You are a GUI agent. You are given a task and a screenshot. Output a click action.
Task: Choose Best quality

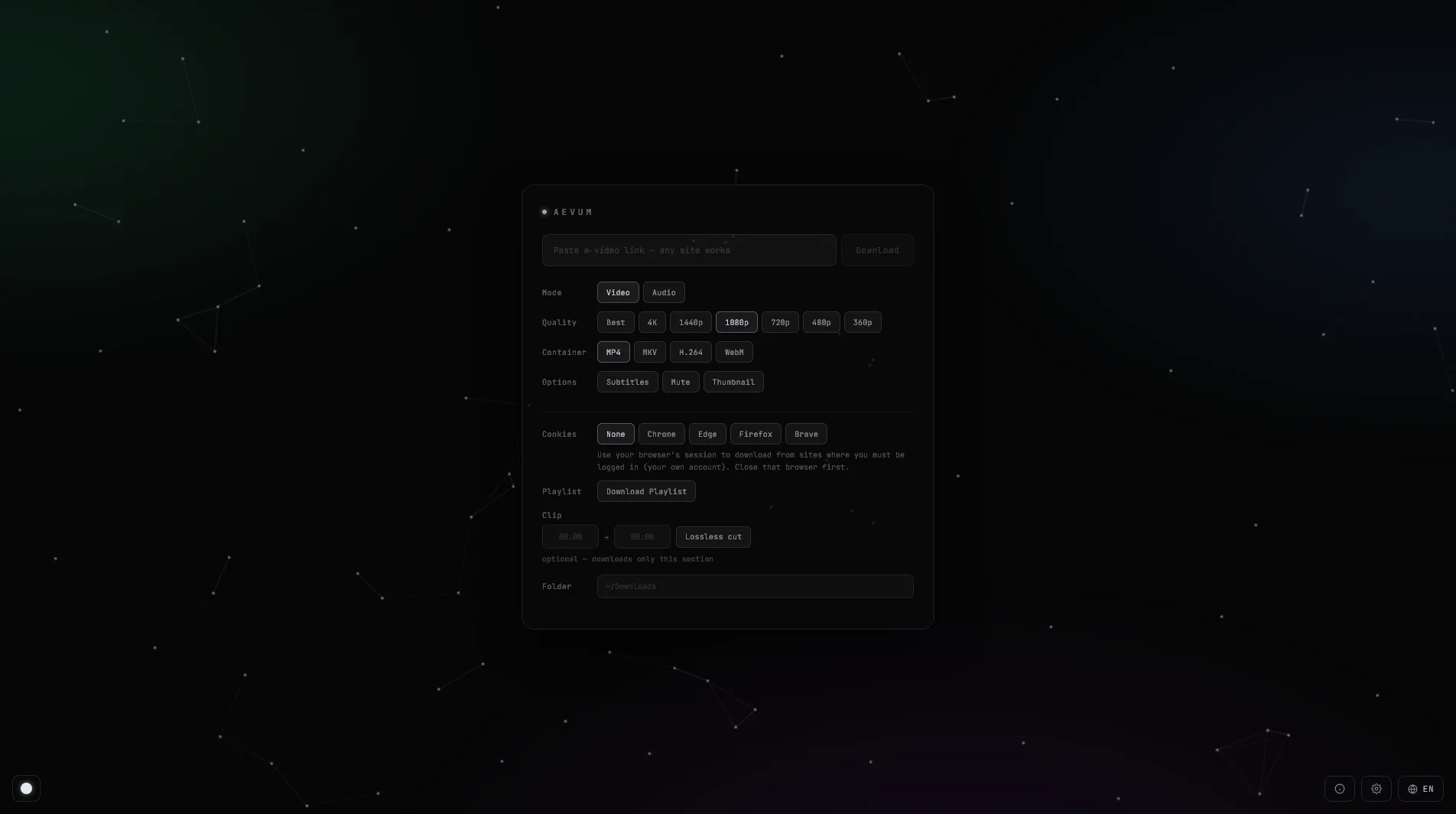pyautogui.click(x=616, y=322)
